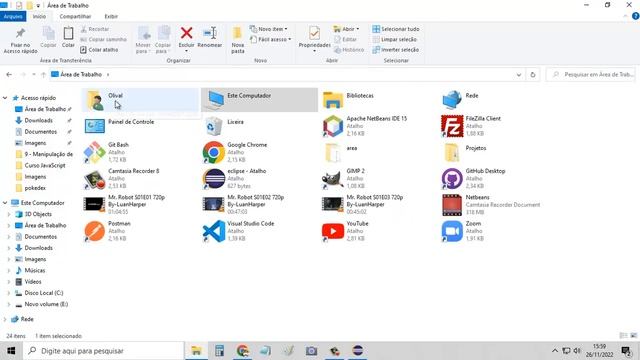Click Renomear in the ribbon
Image resolution: width=640 pixels, height=360 pixels.
[x=210, y=37]
